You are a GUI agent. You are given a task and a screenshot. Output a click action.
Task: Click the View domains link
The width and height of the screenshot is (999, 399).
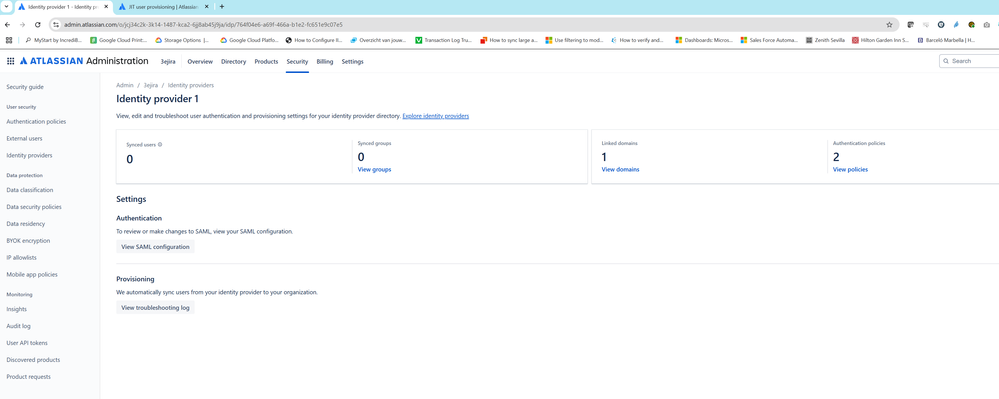pos(621,170)
